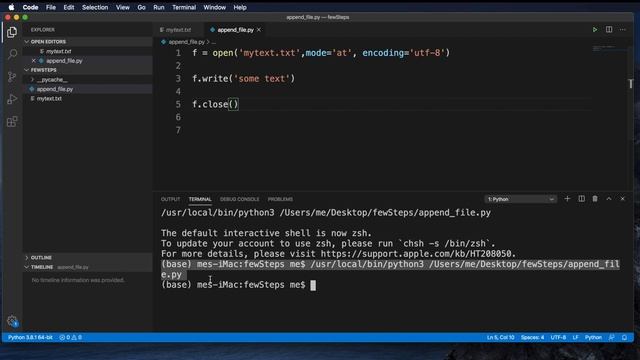Switch to the Output panel tab
Image resolution: width=640 pixels, height=360 pixels.
[x=170, y=199]
